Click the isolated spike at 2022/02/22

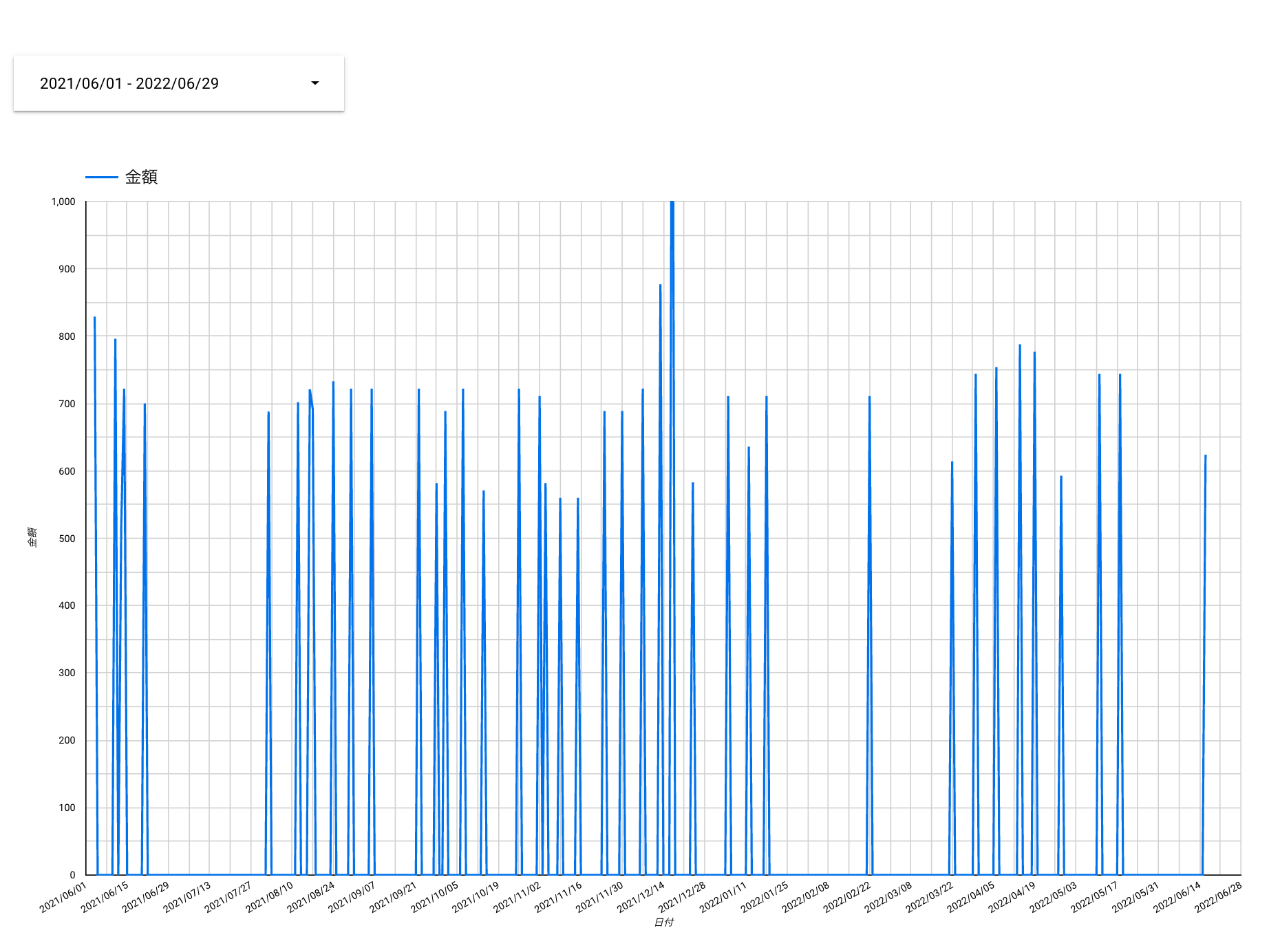click(869, 636)
